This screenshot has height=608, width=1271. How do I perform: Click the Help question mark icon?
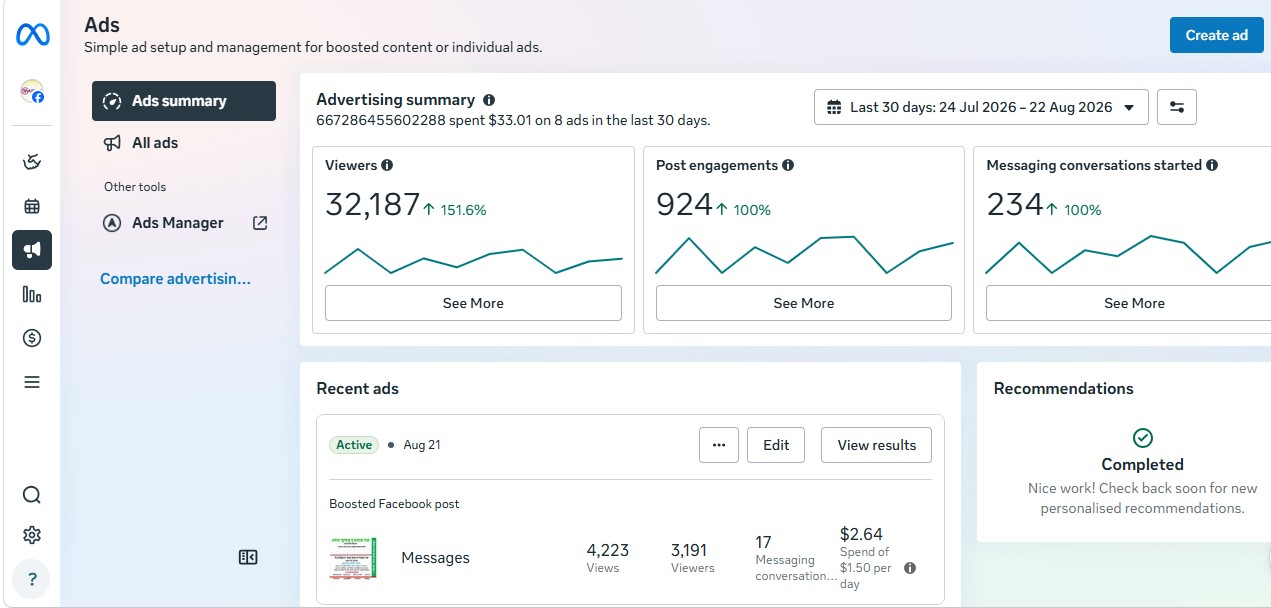click(x=32, y=579)
